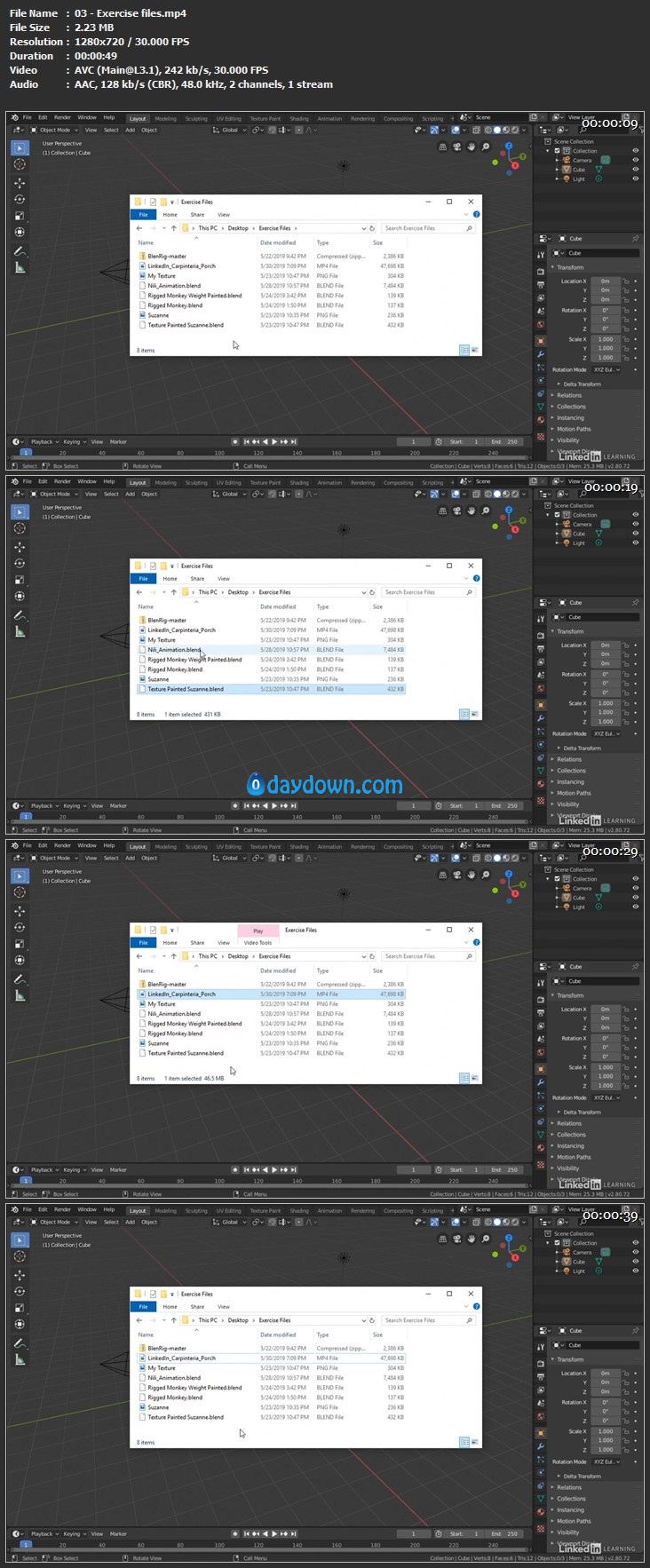Expand Instancing panel in the 00:00:29 frame
Viewport: 650px width, 1568px height.
tap(570, 1145)
